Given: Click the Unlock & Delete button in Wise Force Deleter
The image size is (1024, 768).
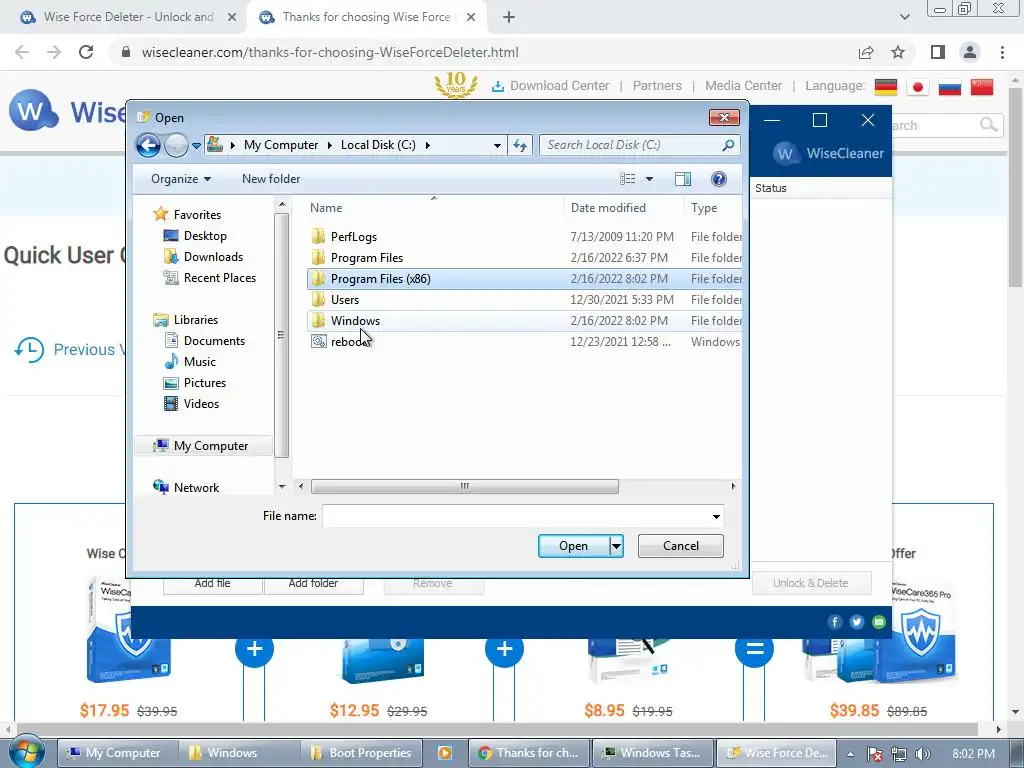Looking at the screenshot, I should (811, 583).
